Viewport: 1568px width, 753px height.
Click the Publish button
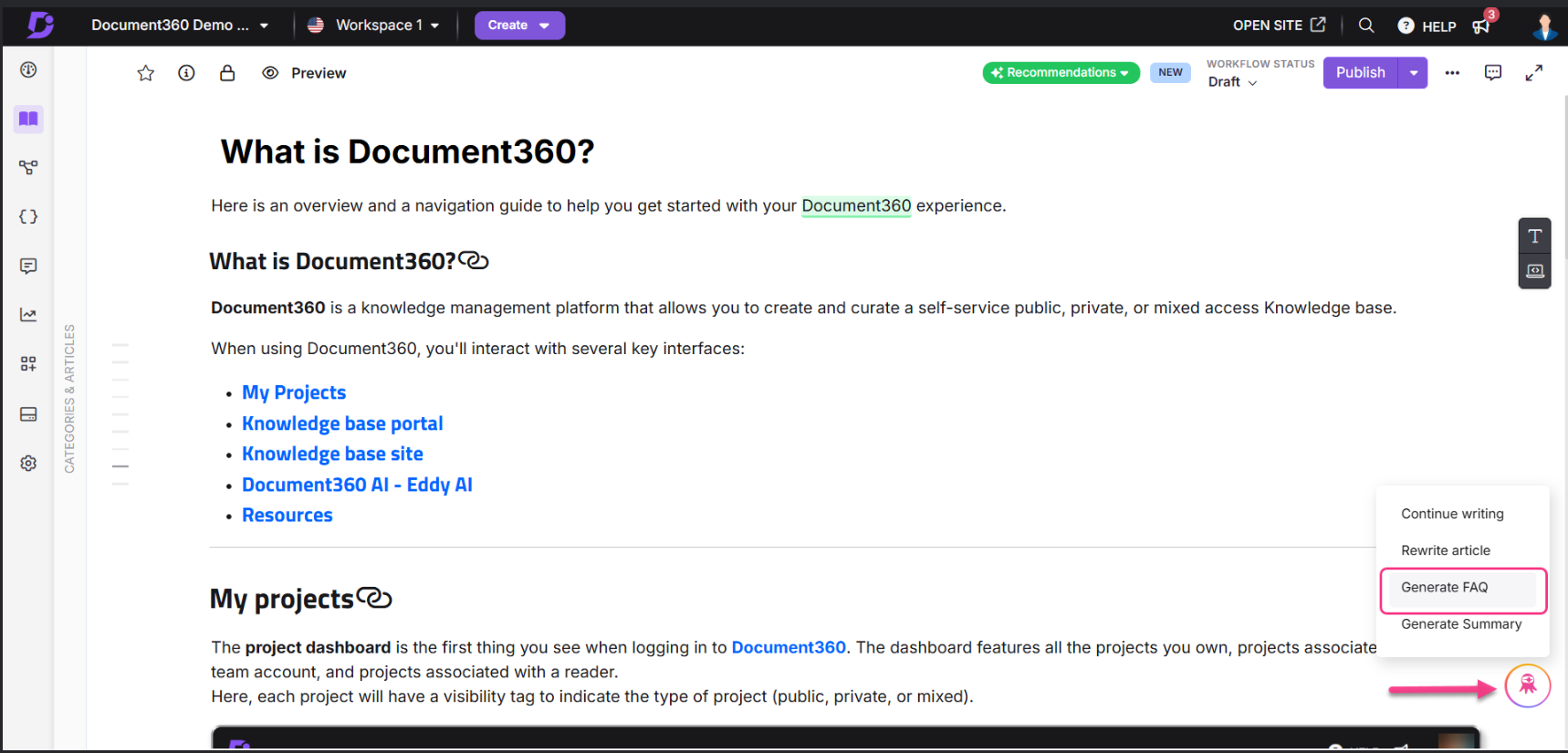[x=1360, y=73]
